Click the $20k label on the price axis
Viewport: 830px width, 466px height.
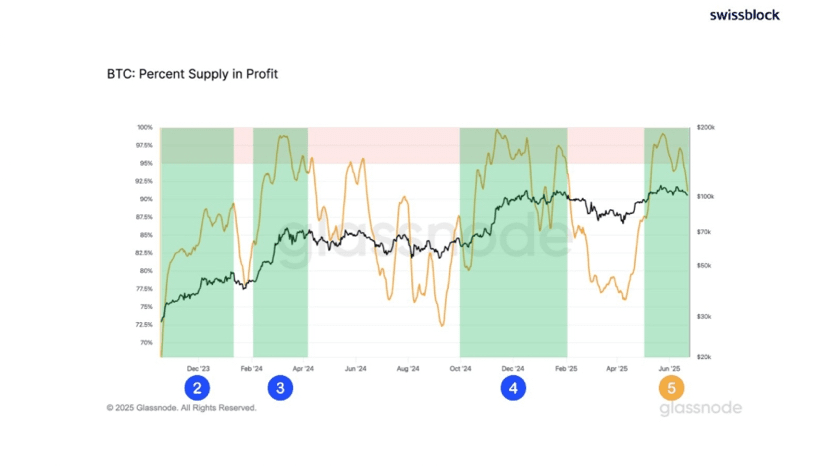point(704,356)
